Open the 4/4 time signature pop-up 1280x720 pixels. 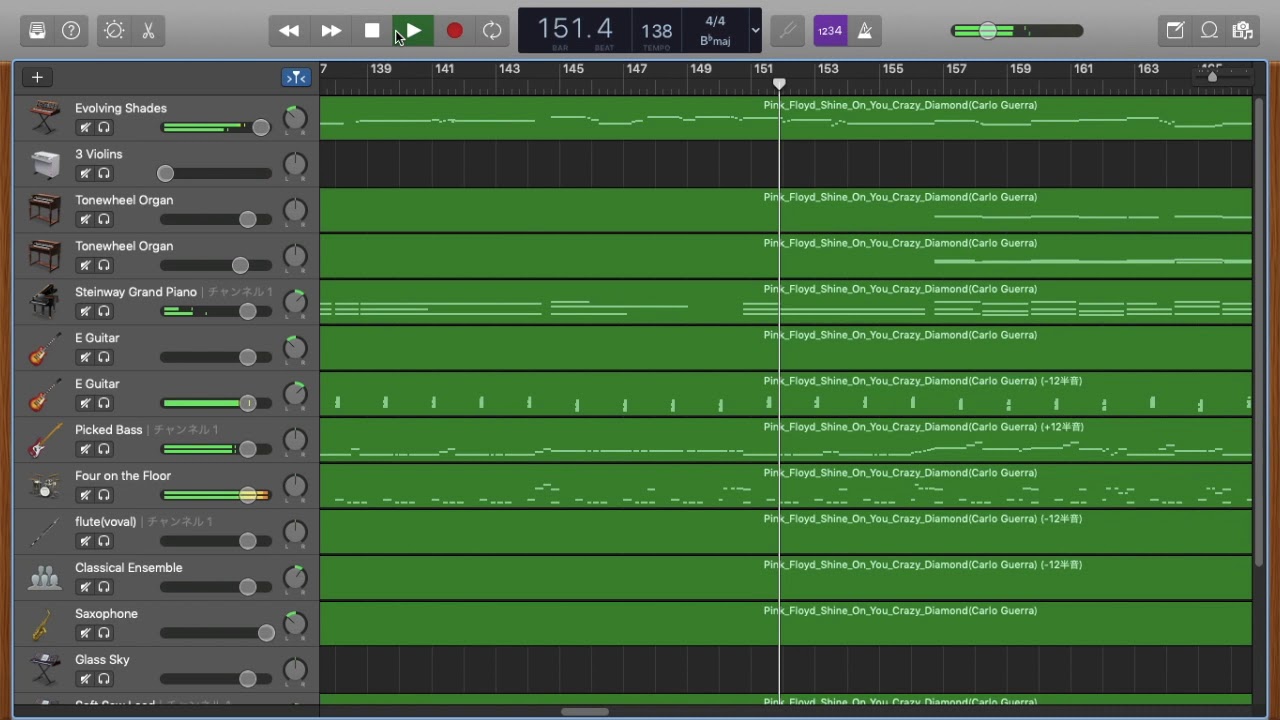(715, 21)
